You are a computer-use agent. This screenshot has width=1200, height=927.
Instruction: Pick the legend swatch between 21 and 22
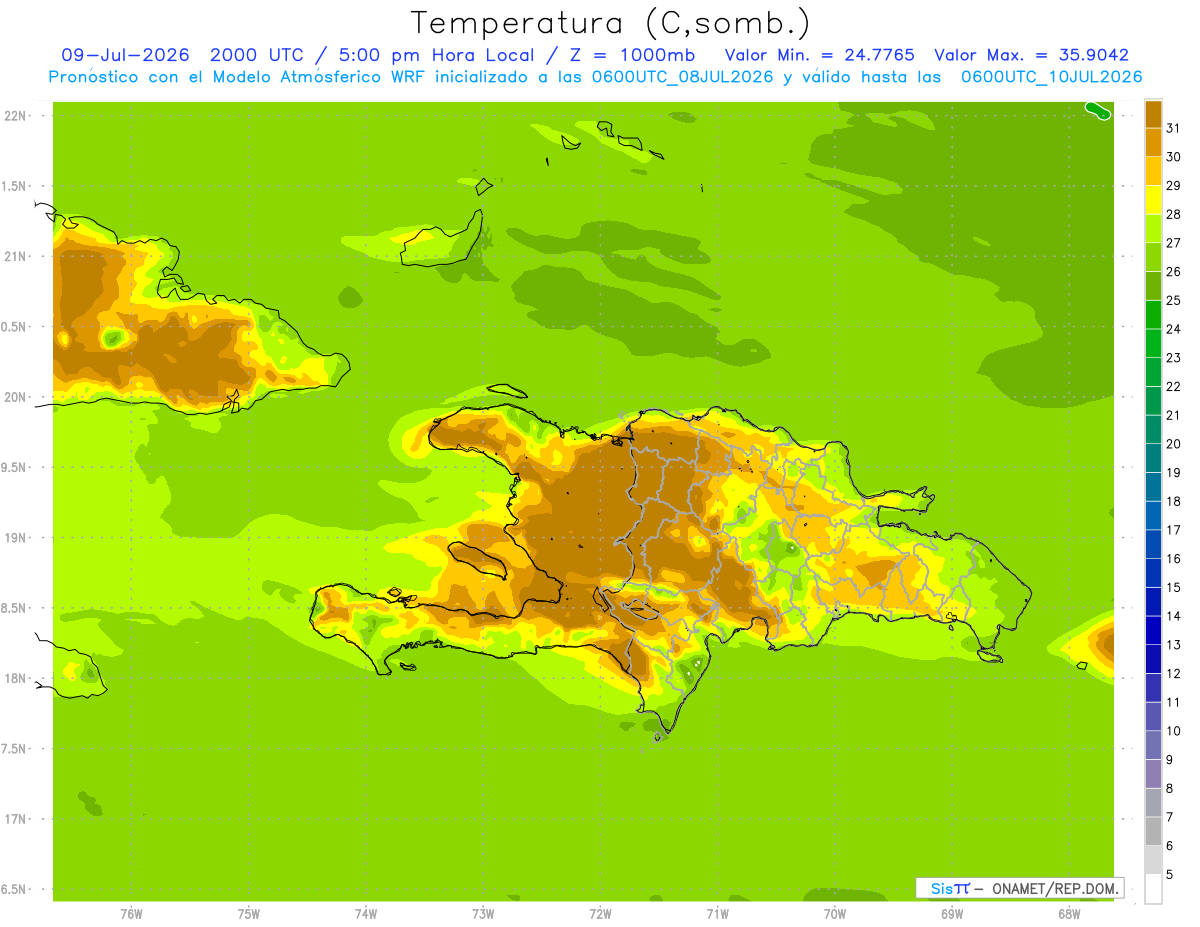coord(1153,401)
